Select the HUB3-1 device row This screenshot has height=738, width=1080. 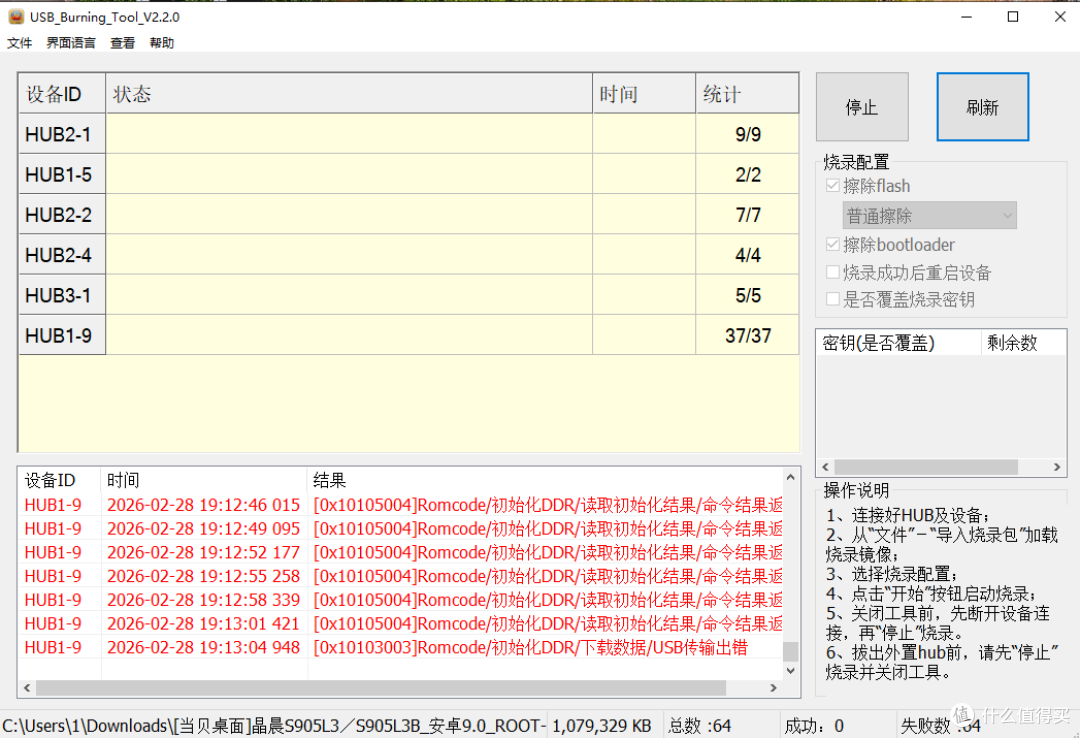408,295
